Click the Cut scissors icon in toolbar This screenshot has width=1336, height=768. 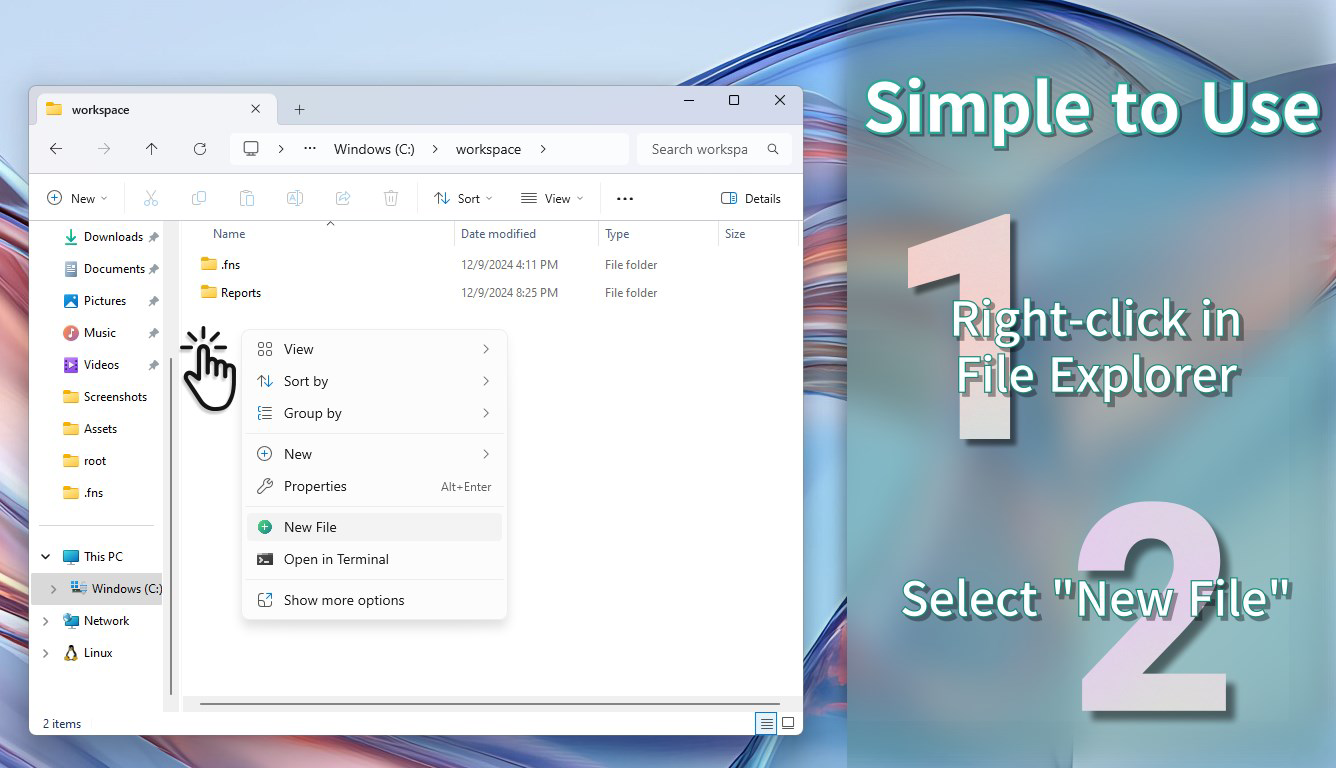pyautogui.click(x=151, y=198)
